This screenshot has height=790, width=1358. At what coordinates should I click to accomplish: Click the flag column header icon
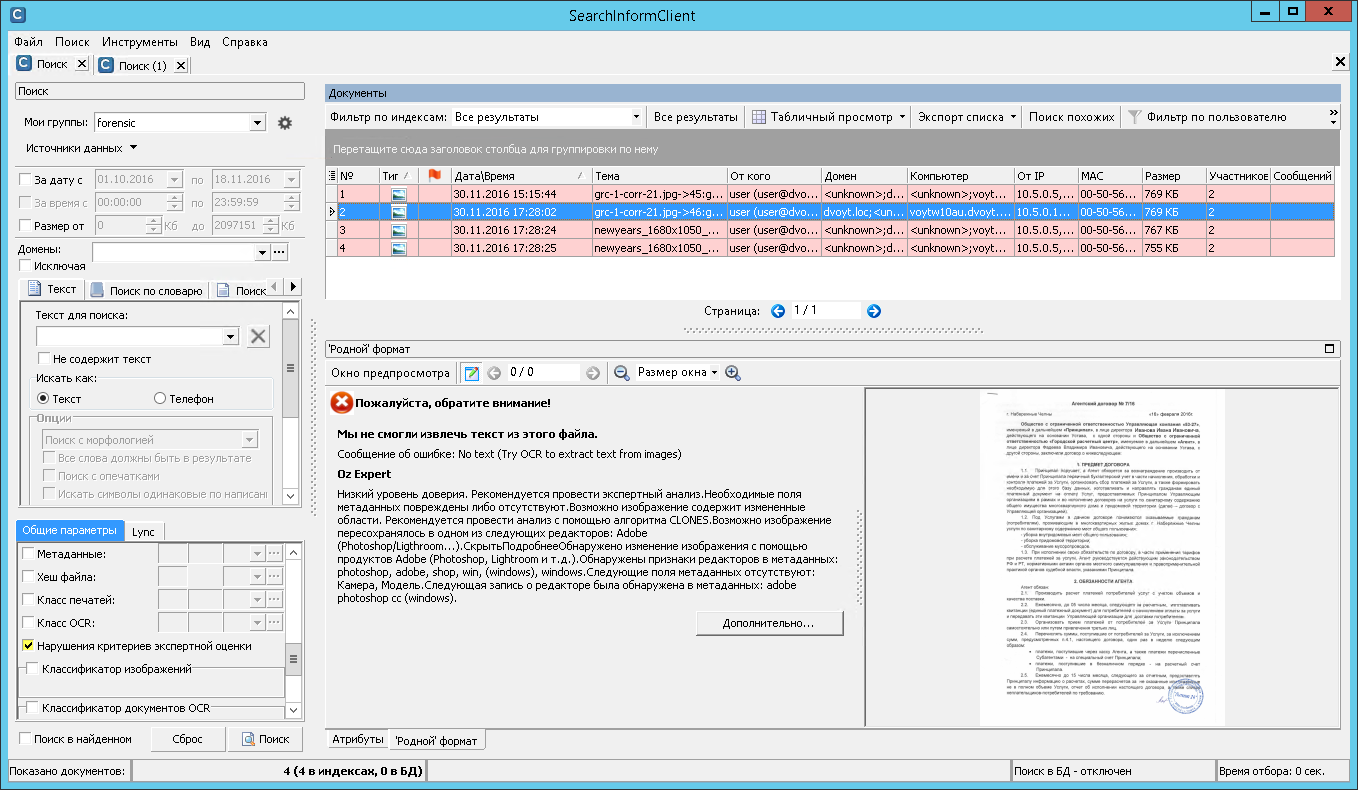pyautogui.click(x=434, y=176)
